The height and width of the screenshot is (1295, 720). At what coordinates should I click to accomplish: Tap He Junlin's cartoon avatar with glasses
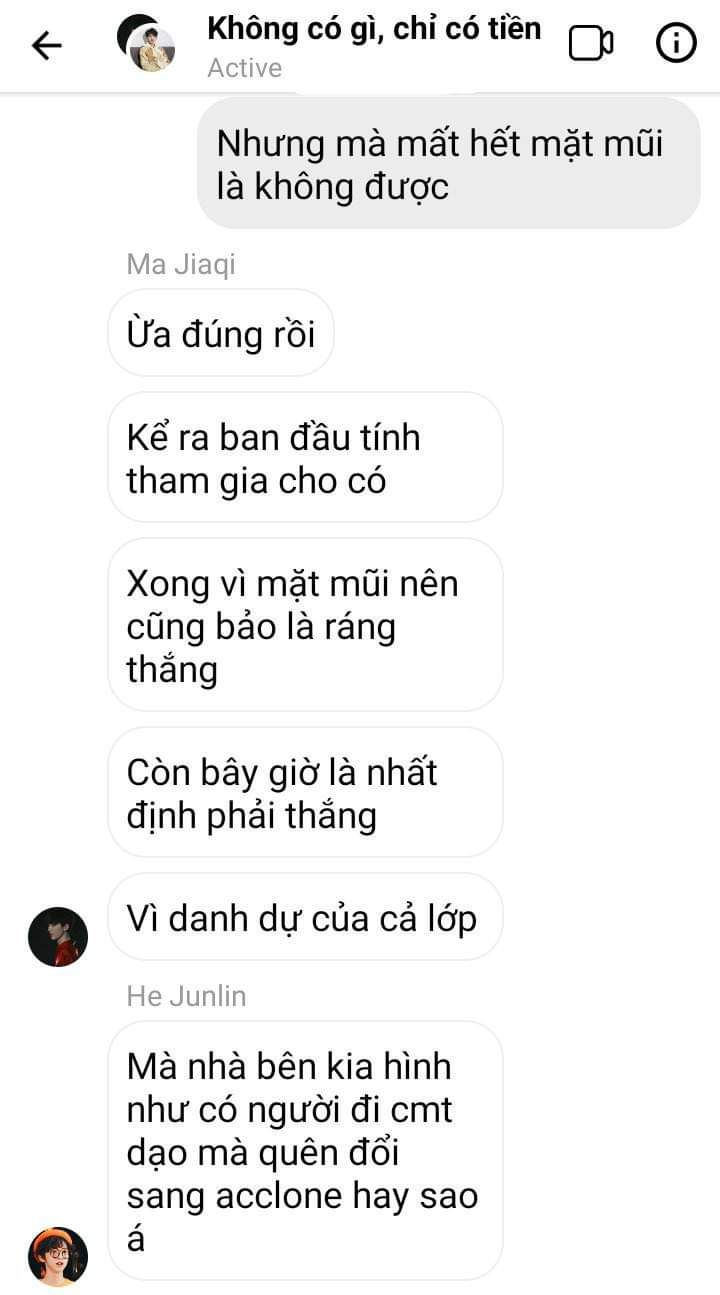[x=58, y=1256]
